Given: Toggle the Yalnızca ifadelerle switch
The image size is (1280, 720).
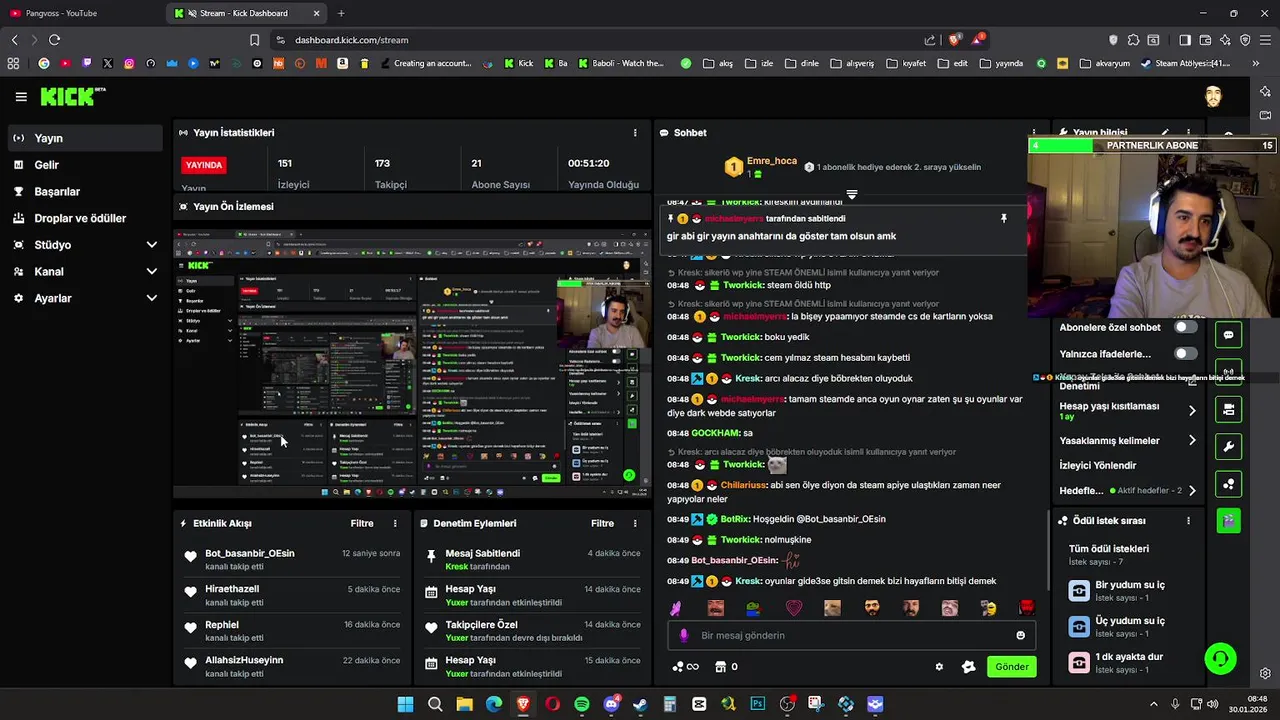Looking at the screenshot, I should point(1185,353).
